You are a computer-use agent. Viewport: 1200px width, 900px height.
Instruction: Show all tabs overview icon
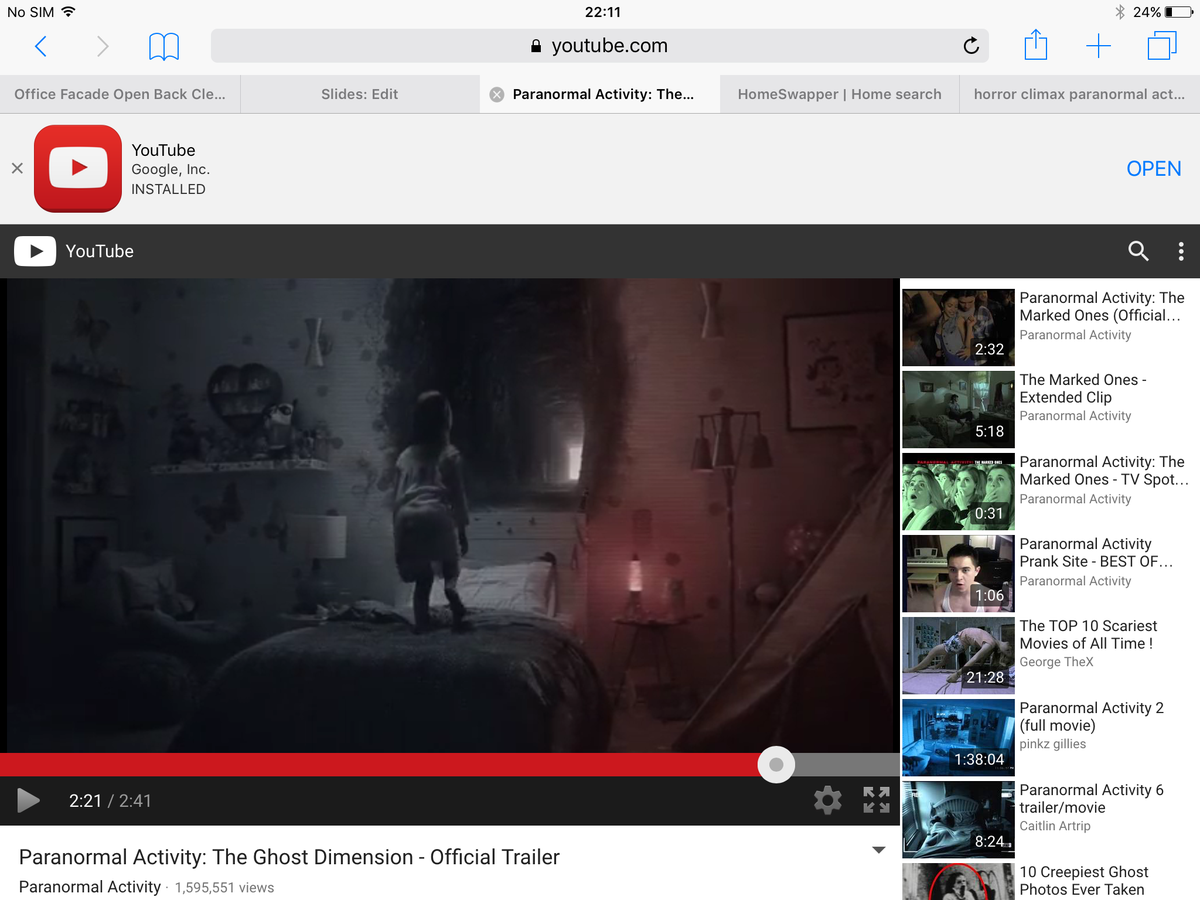[1162, 45]
